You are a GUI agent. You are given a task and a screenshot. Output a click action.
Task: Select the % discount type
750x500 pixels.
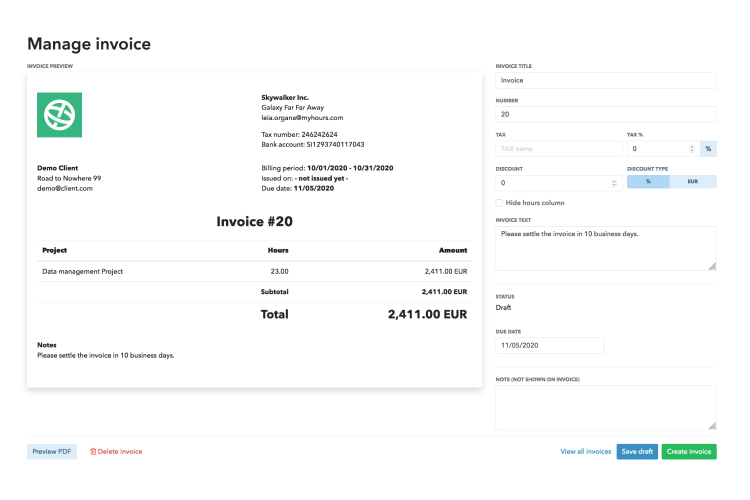point(648,182)
